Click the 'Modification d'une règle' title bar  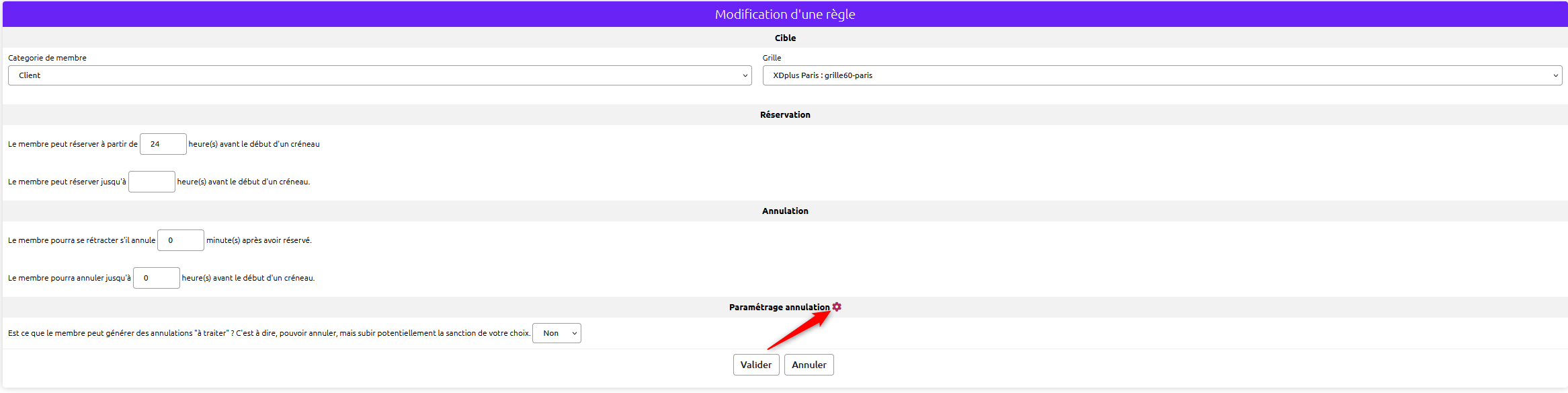point(784,14)
